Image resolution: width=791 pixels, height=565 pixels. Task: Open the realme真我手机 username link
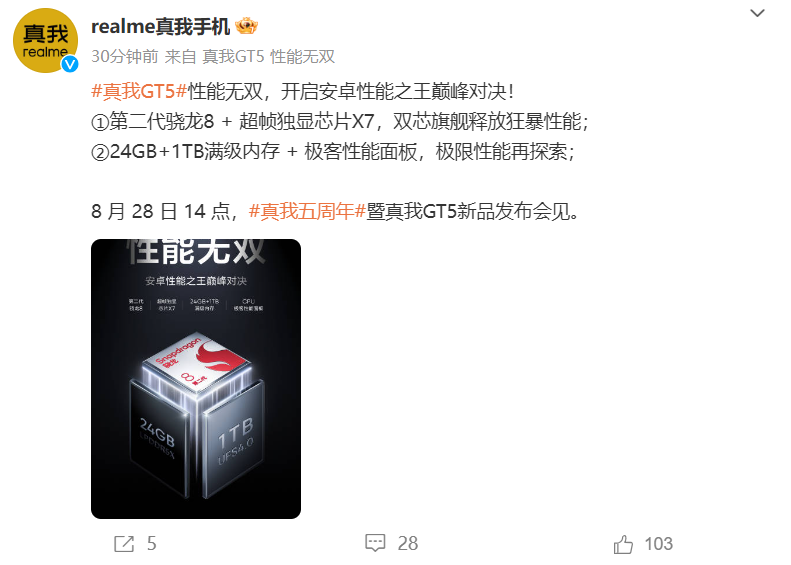(160, 26)
